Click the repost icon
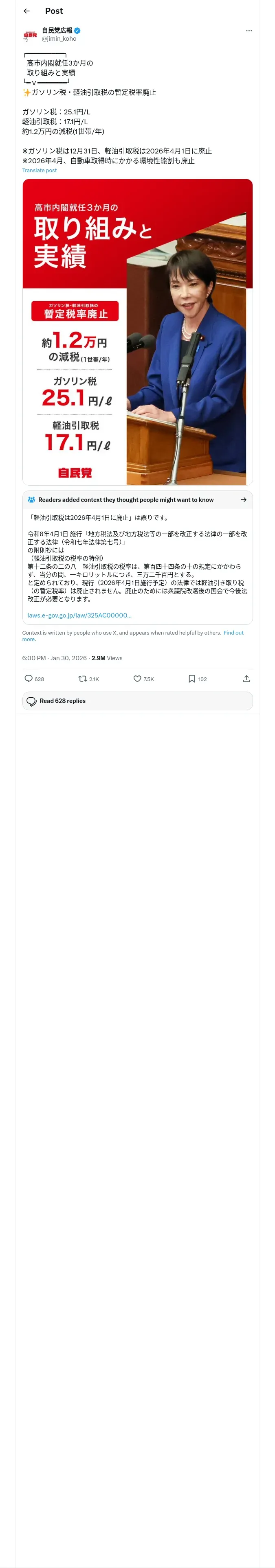 pyautogui.click(x=82, y=679)
